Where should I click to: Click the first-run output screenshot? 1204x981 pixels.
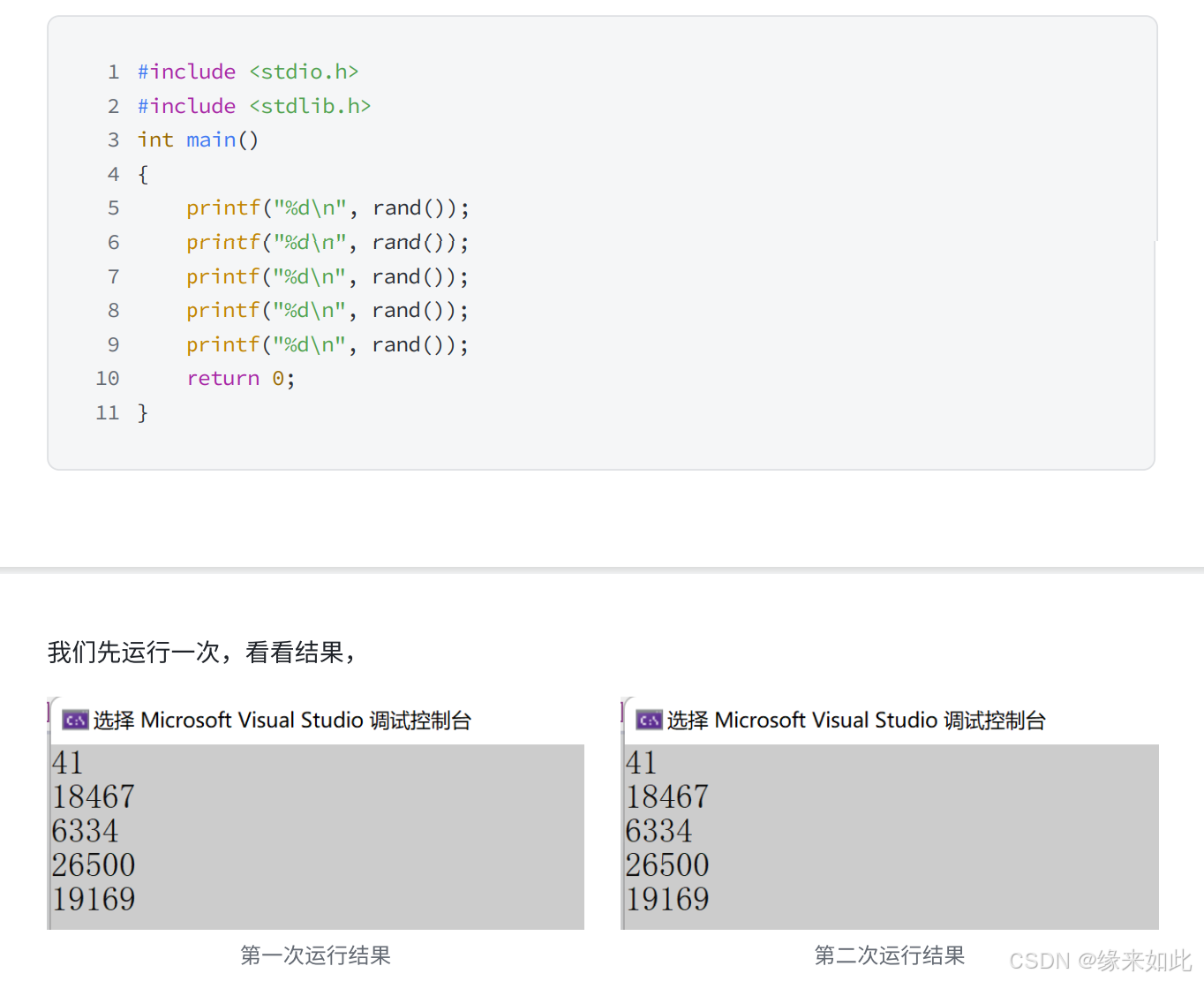316,813
